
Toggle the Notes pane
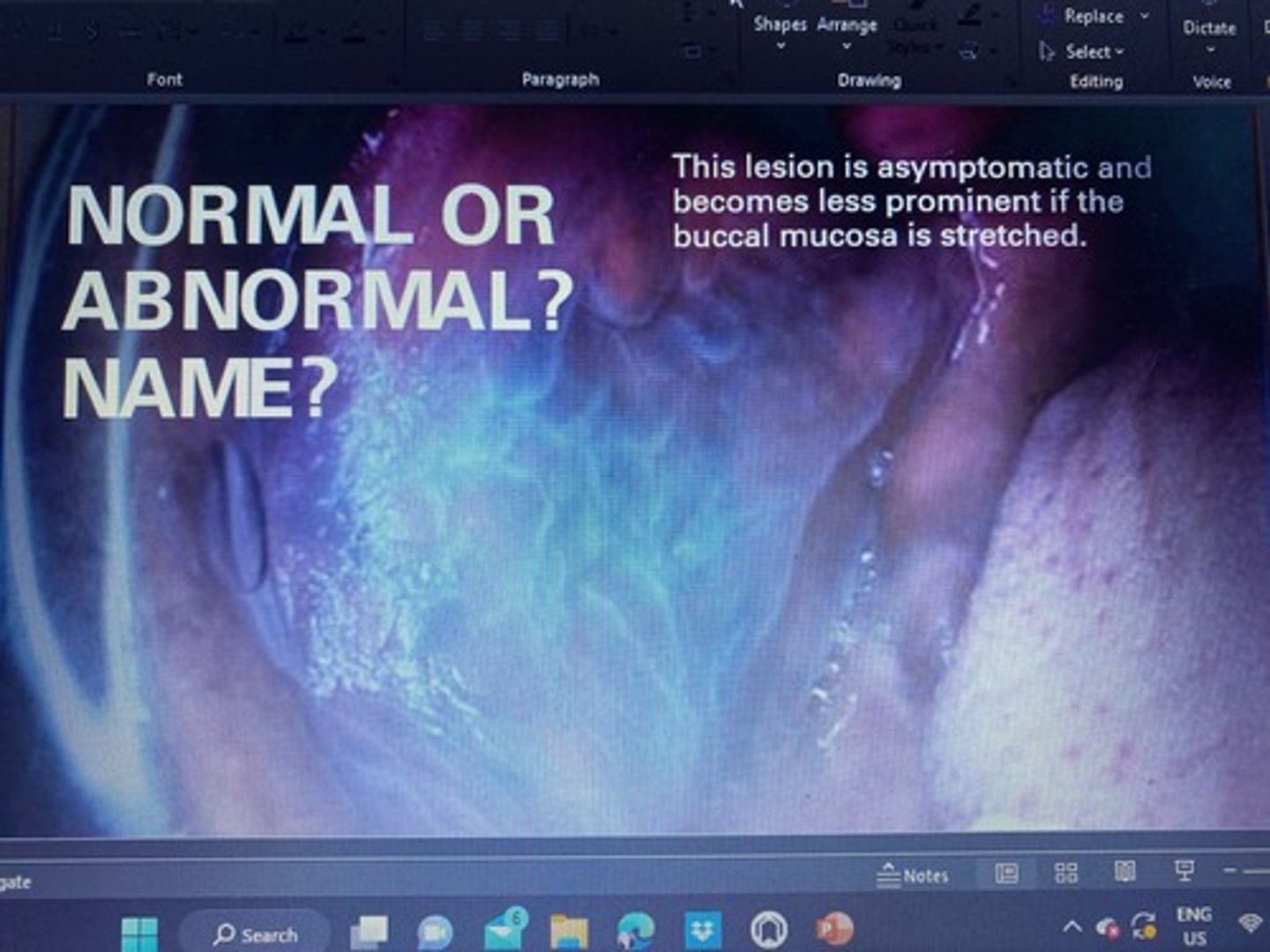pos(913,875)
